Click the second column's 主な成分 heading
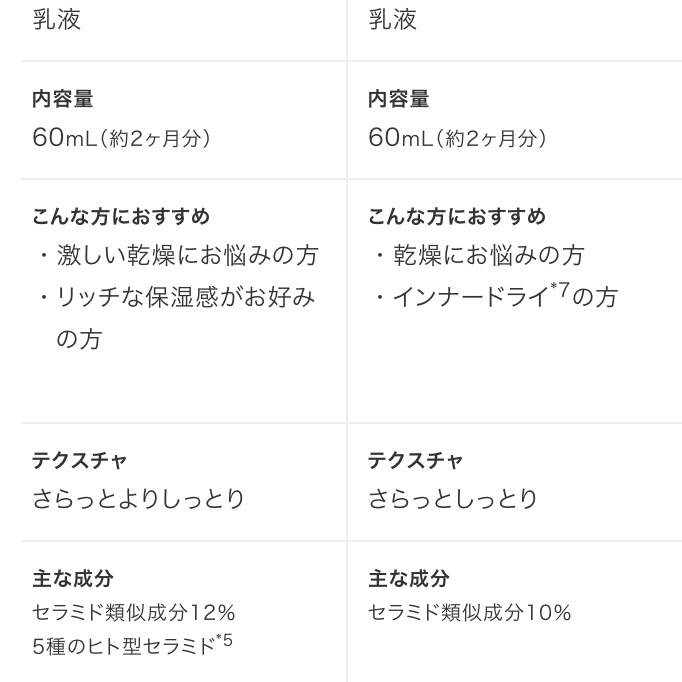 [x=409, y=578]
